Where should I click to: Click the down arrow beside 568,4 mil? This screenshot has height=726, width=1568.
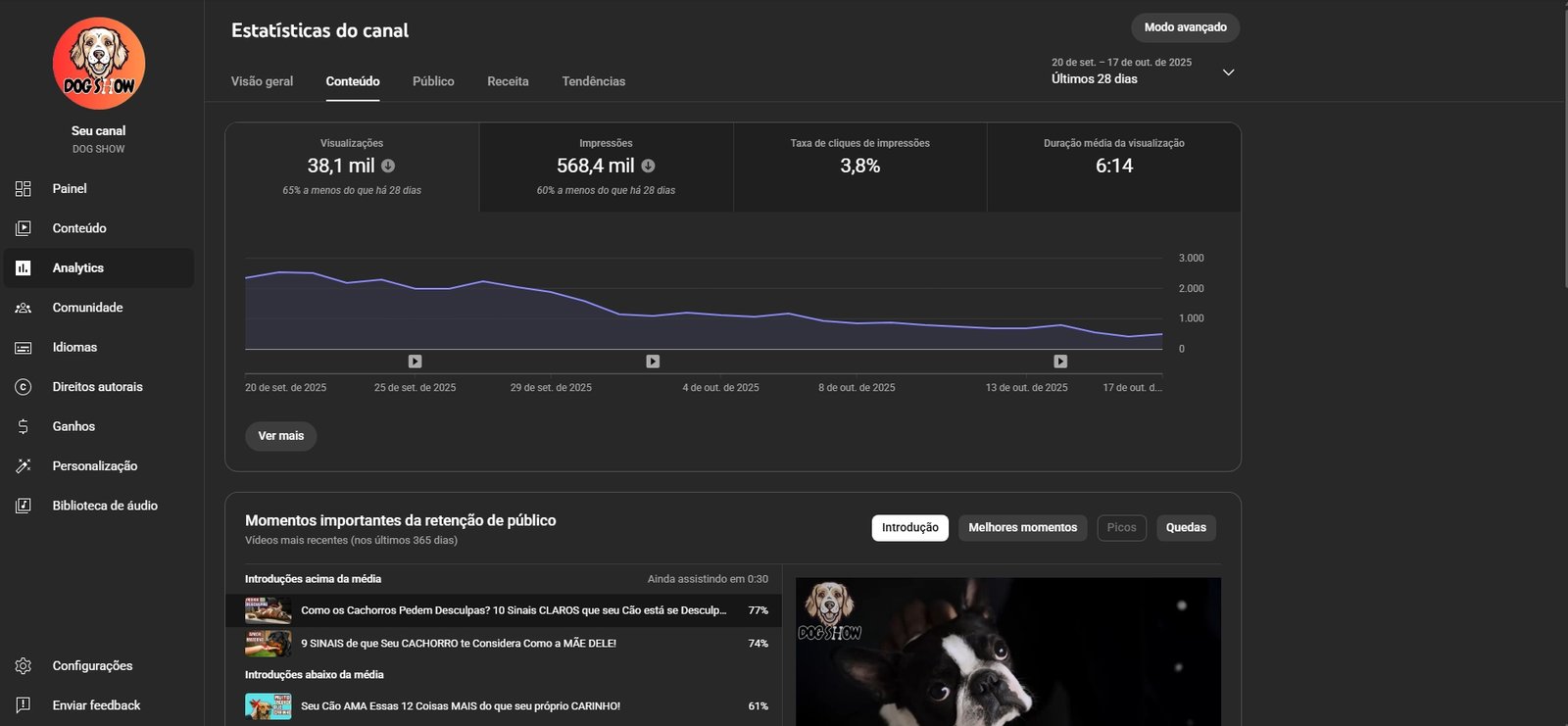coord(648,167)
